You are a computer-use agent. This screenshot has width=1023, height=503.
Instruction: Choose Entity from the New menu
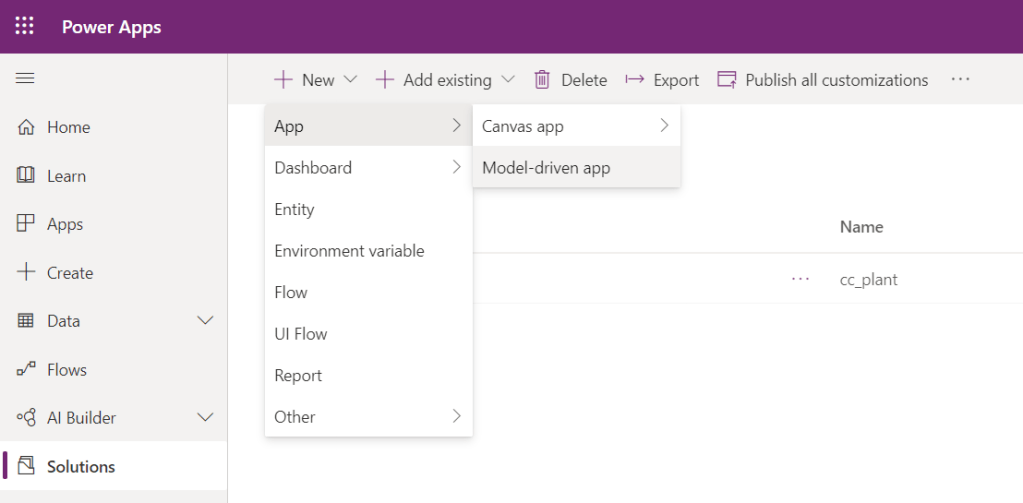pyautogui.click(x=294, y=210)
